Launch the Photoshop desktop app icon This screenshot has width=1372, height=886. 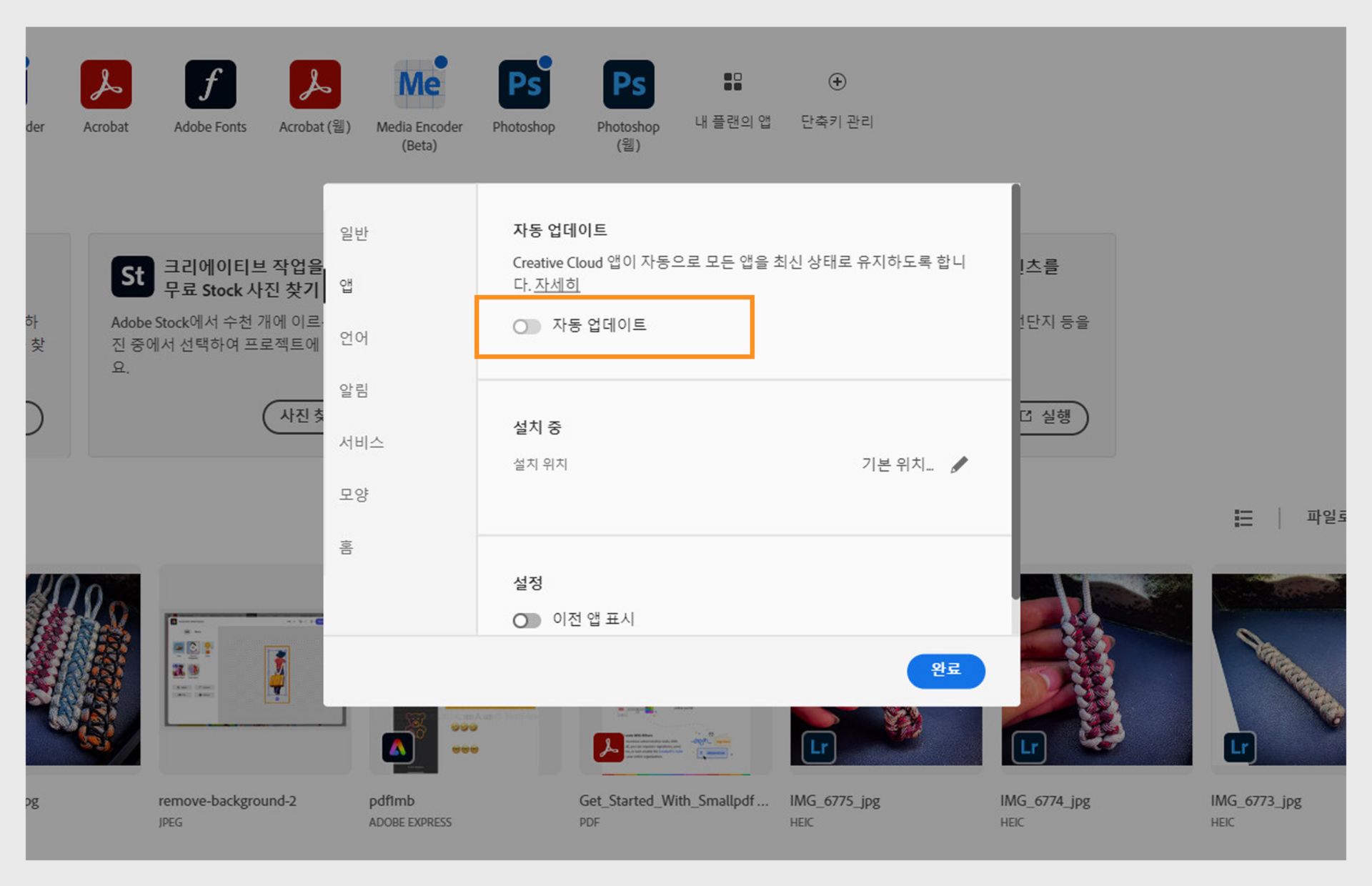pos(524,84)
